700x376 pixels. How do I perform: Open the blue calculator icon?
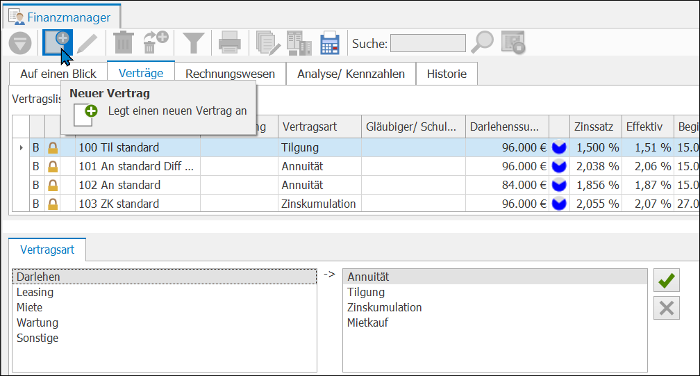pos(330,43)
